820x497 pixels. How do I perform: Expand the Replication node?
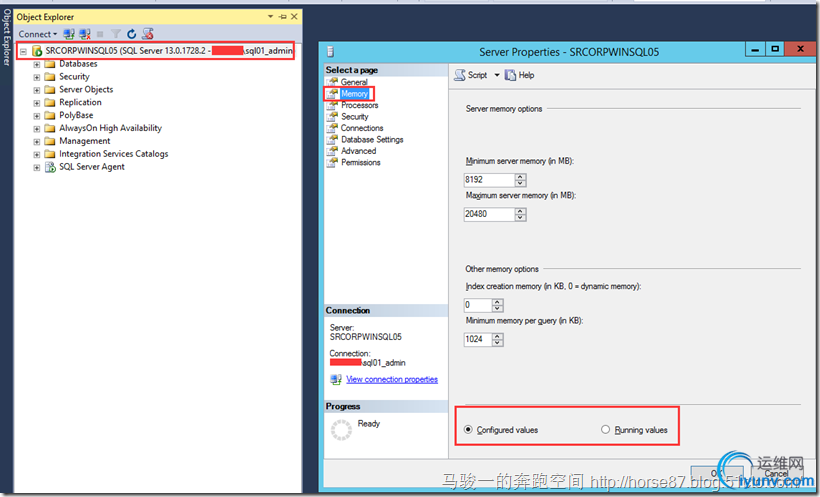37,103
